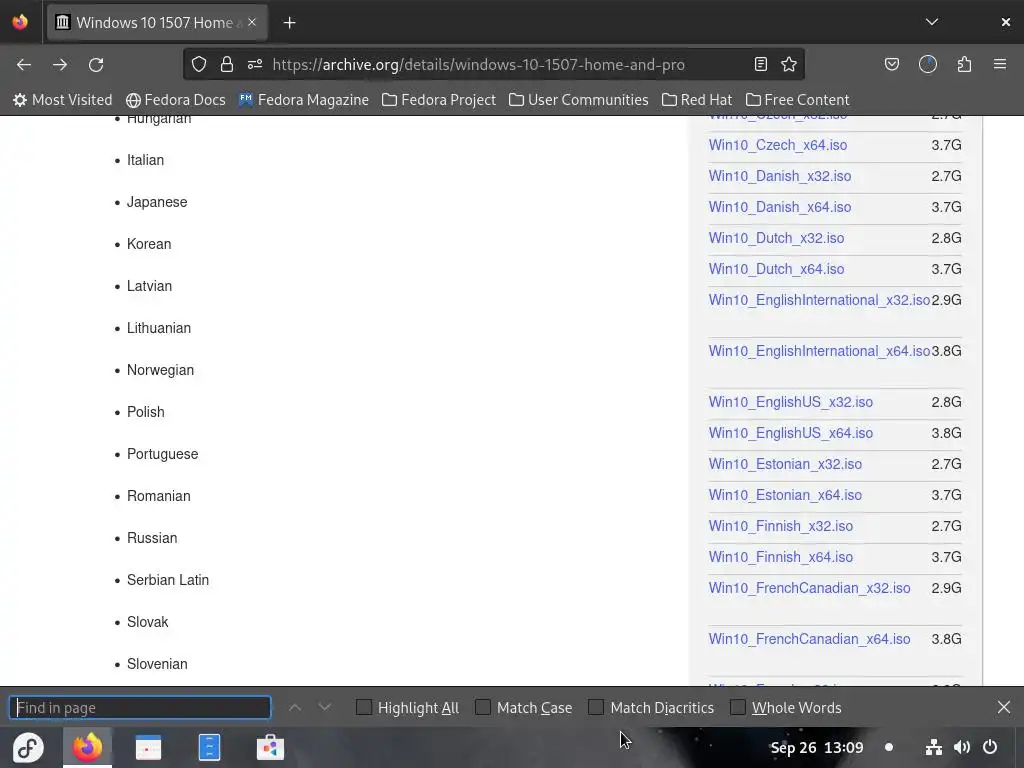The height and width of the screenshot is (768, 1024).
Task: List all tabs using the chevron
Action: coord(932,22)
